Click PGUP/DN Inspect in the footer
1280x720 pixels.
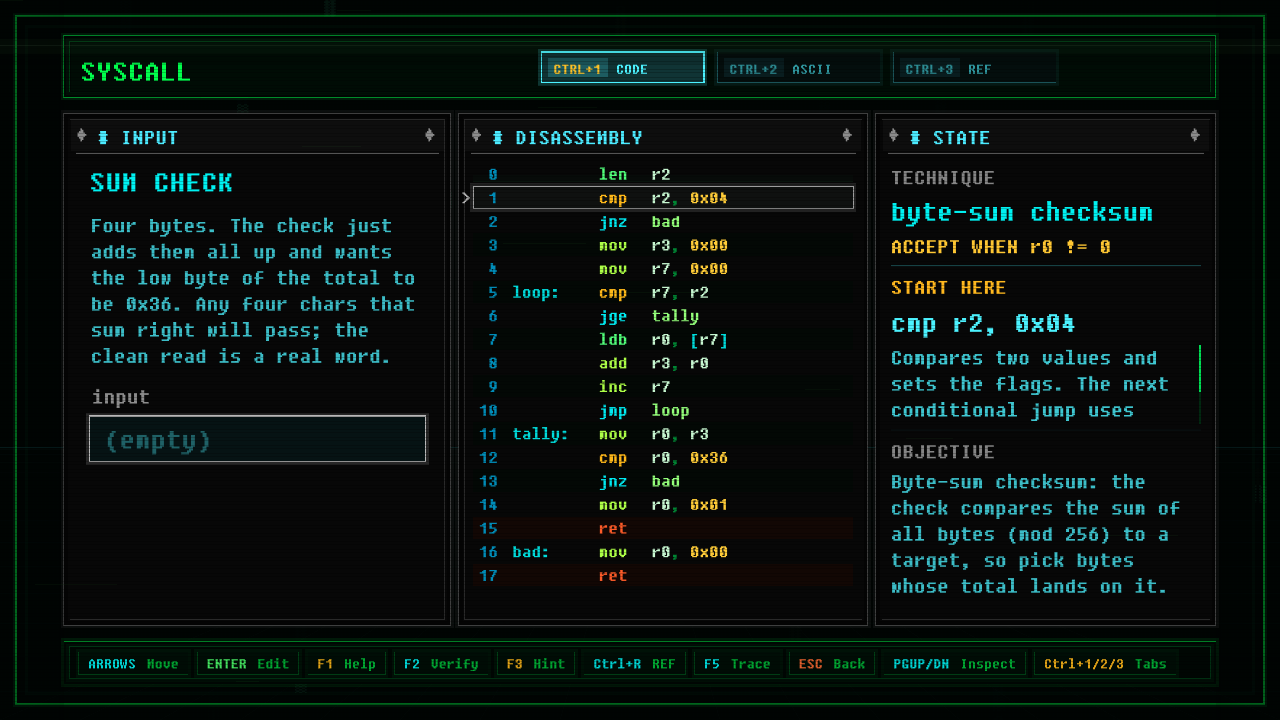(x=954, y=664)
